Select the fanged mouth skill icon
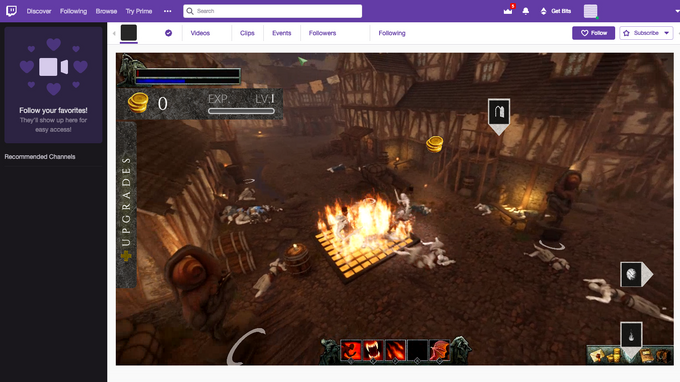The image size is (680, 382). point(373,350)
